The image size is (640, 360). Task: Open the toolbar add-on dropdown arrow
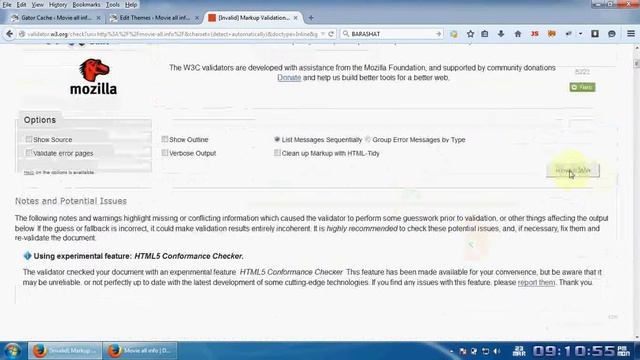pos(580,34)
